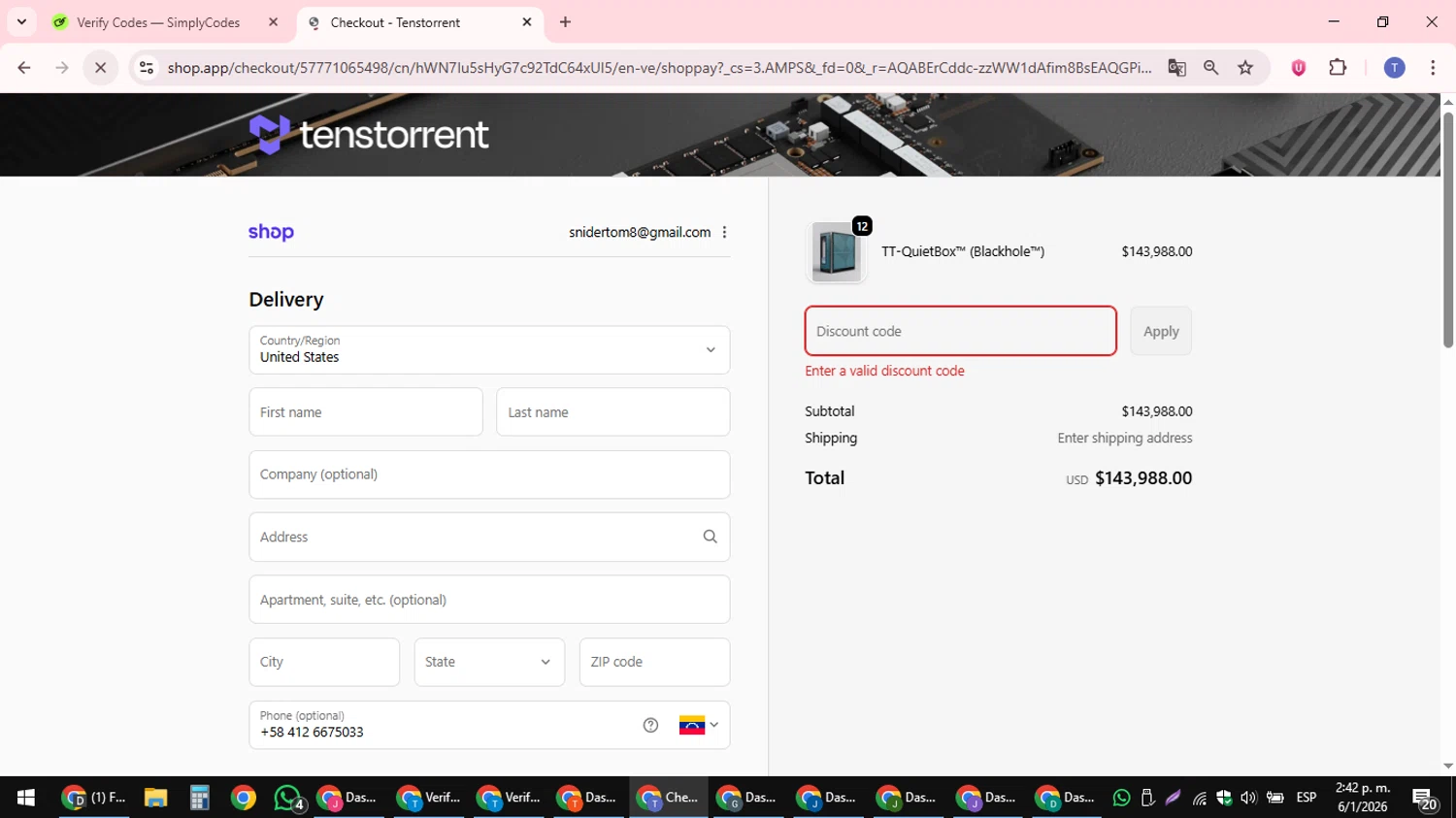This screenshot has height=818, width=1456.
Task: View site information icon in address bar
Action: (x=147, y=67)
